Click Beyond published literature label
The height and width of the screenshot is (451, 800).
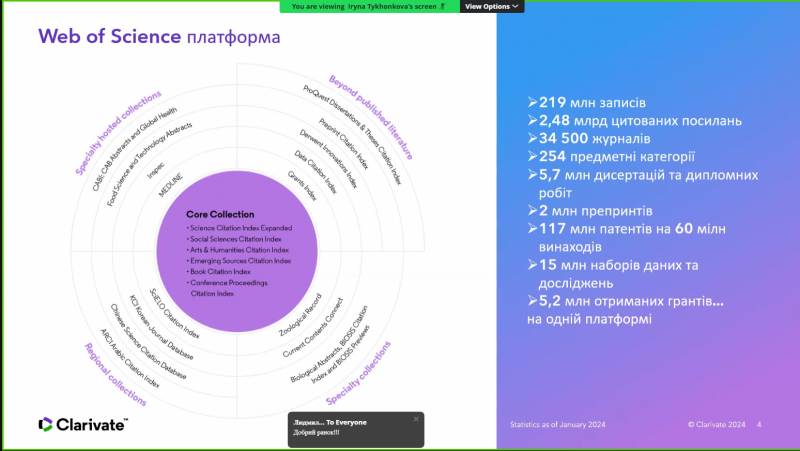tap(370, 117)
